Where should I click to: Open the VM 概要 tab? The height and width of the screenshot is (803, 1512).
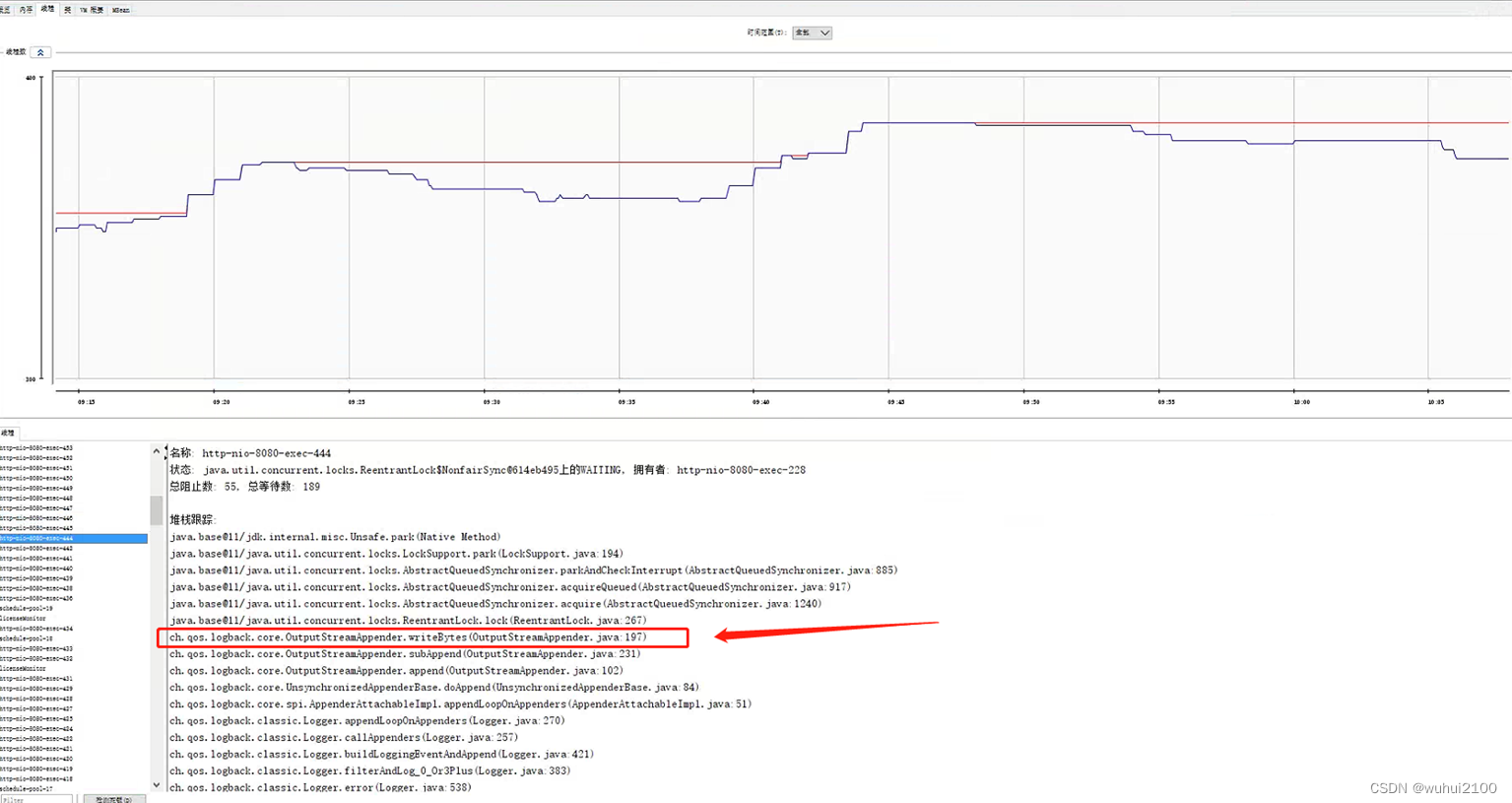click(x=91, y=9)
